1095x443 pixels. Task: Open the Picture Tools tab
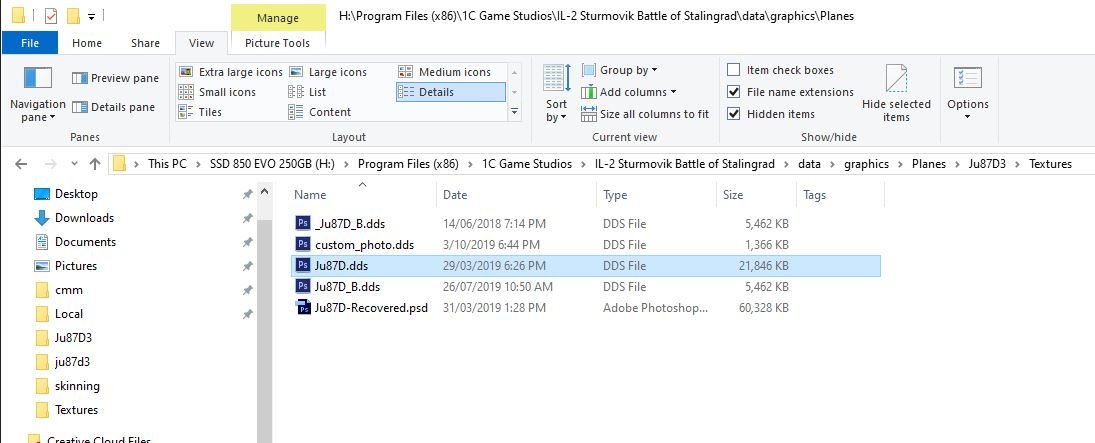(277, 43)
